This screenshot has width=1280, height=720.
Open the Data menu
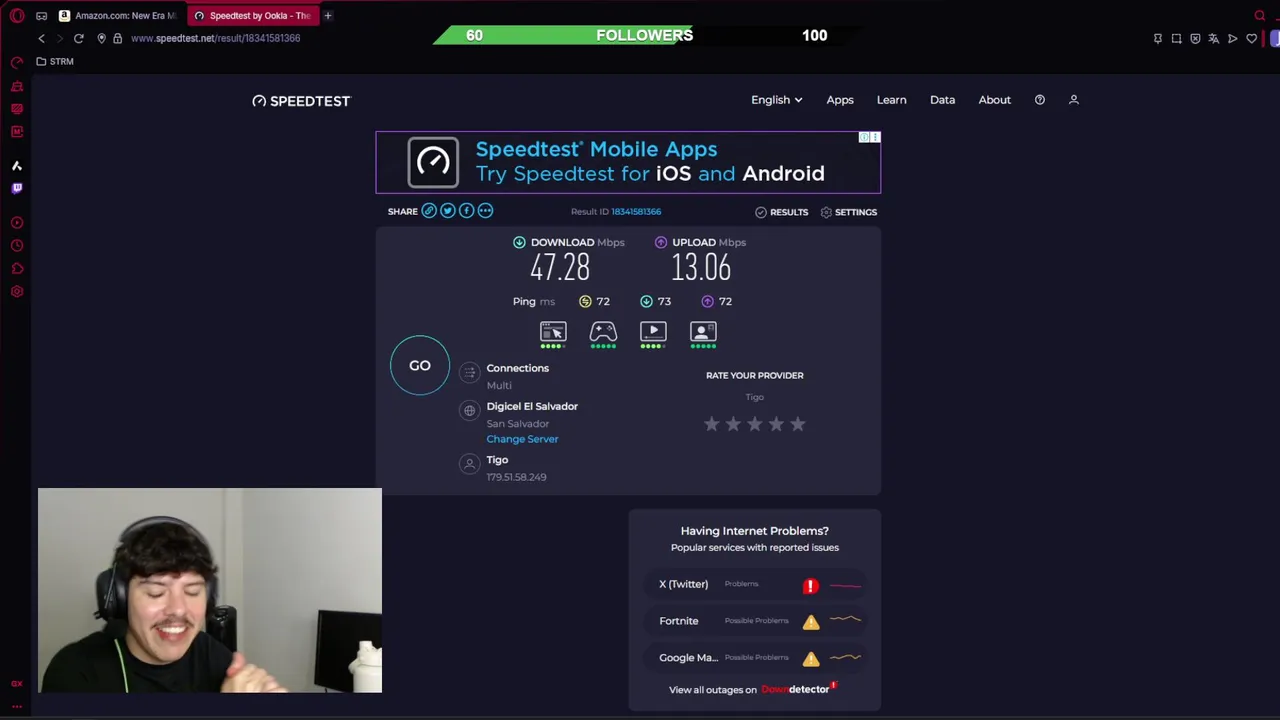(942, 100)
